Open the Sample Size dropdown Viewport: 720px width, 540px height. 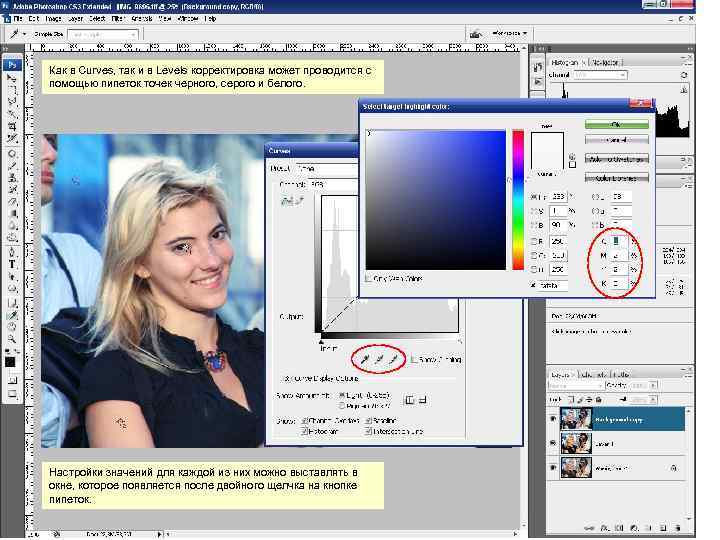pos(103,34)
